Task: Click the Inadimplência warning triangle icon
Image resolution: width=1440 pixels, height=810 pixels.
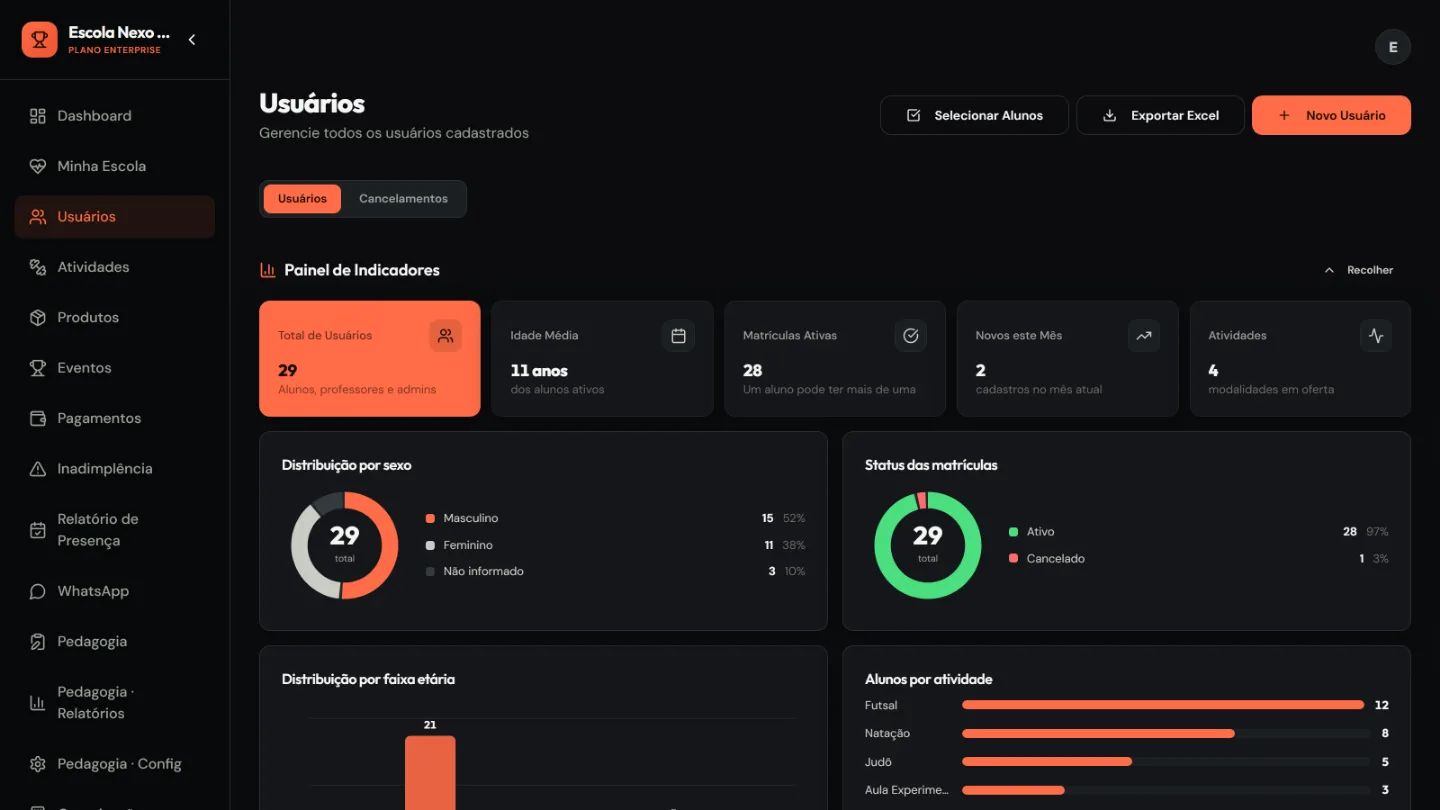Action: (x=38, y=469)
